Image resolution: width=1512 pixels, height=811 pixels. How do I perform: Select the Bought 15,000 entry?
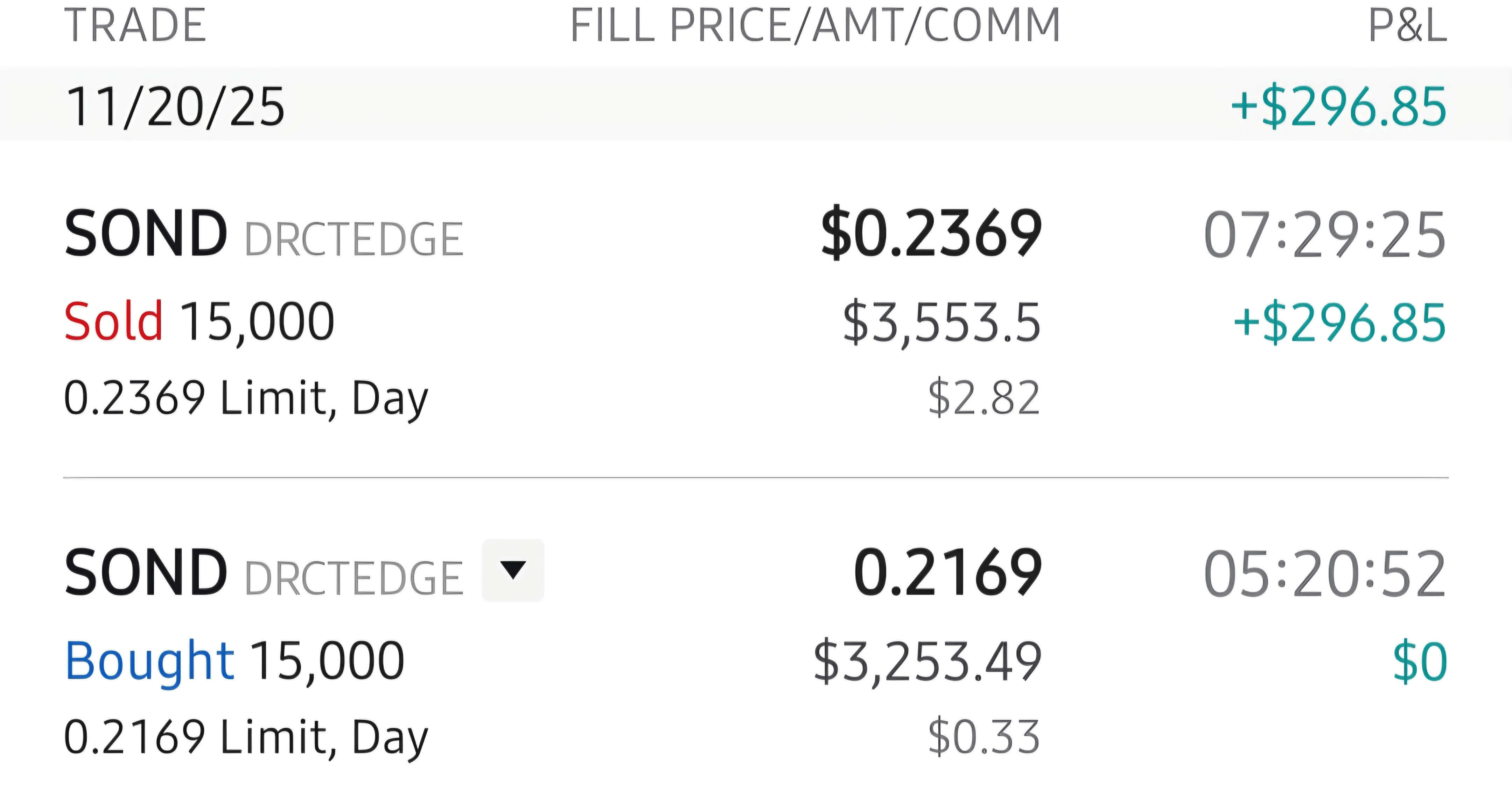(x=234, y=661)
